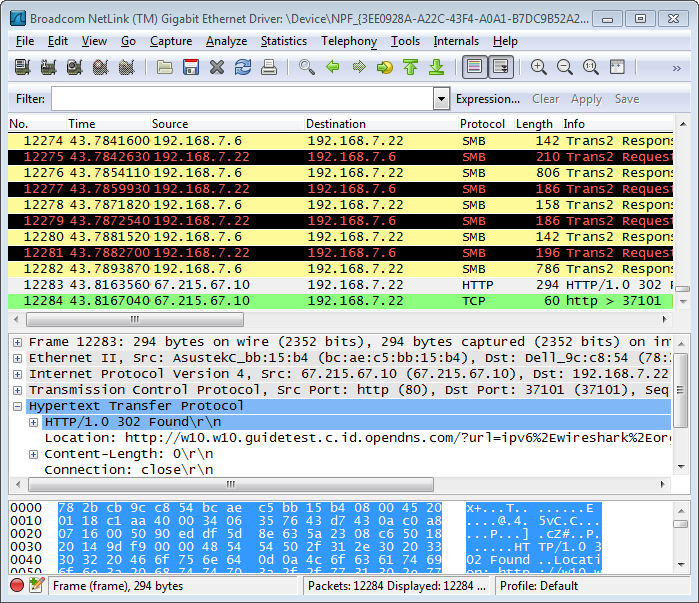Screen dimensions: 699x603
Task: Click in the Filter input field
Action: (242, 98)
